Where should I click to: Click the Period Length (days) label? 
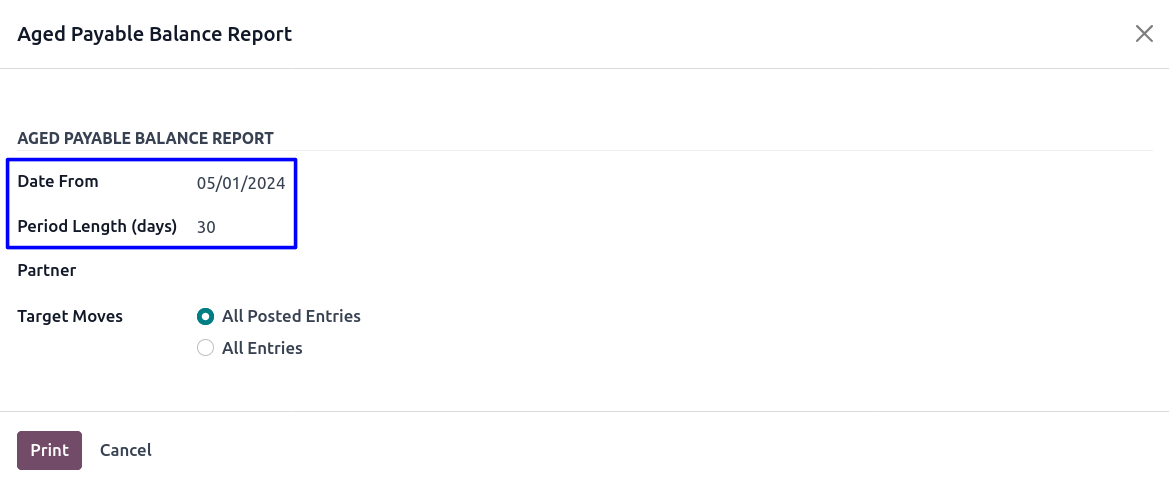click(97, 226)
